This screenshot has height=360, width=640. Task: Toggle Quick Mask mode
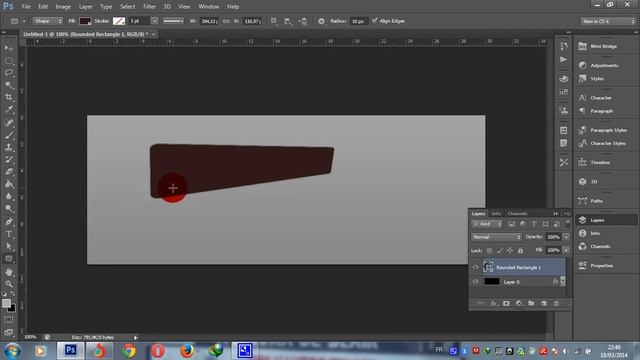9,320
